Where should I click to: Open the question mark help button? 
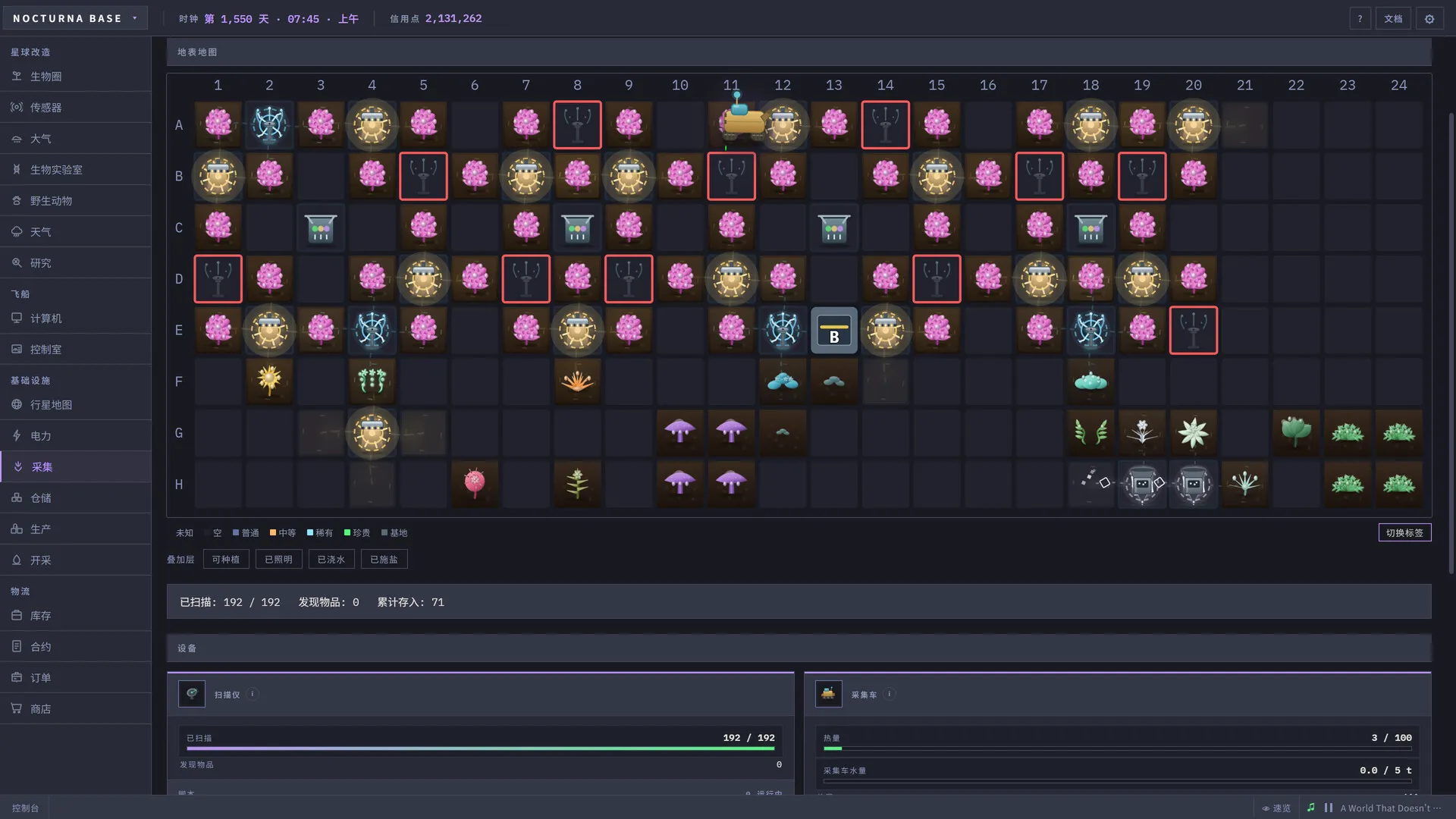pyautogui.click(x=1360, y=19)
